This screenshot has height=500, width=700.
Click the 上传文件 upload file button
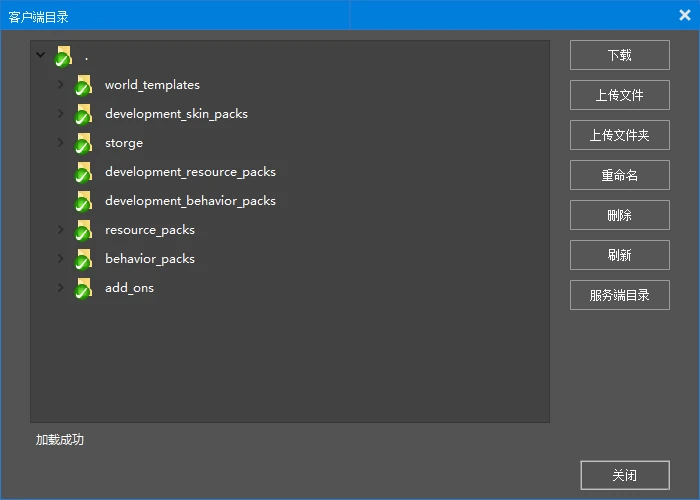click(620, 95)
